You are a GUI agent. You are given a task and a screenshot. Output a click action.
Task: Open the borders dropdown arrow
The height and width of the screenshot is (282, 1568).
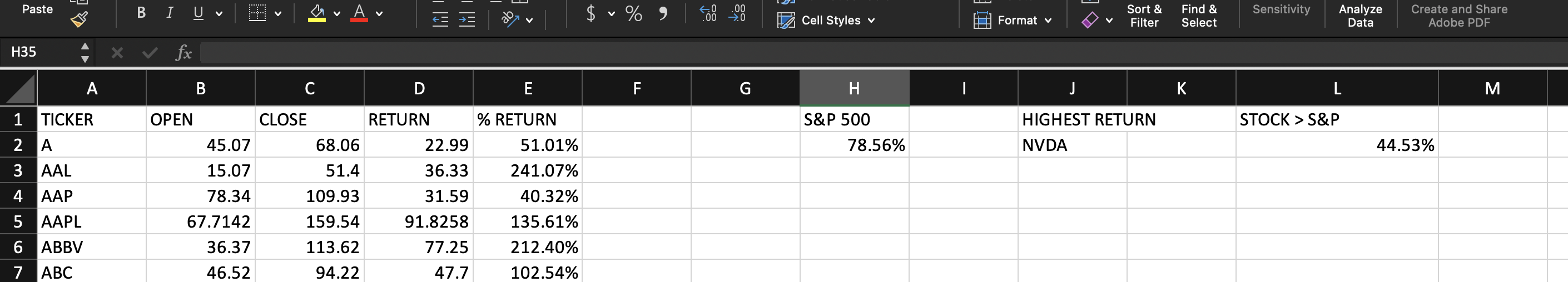click(278, 13)
